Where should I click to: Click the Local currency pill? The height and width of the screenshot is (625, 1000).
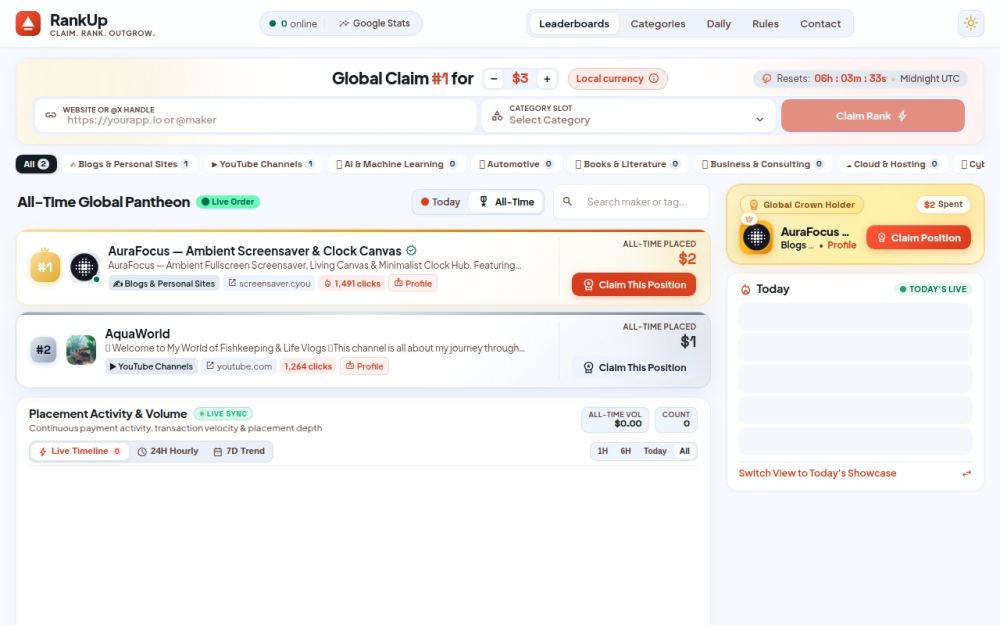coord(617,78)
